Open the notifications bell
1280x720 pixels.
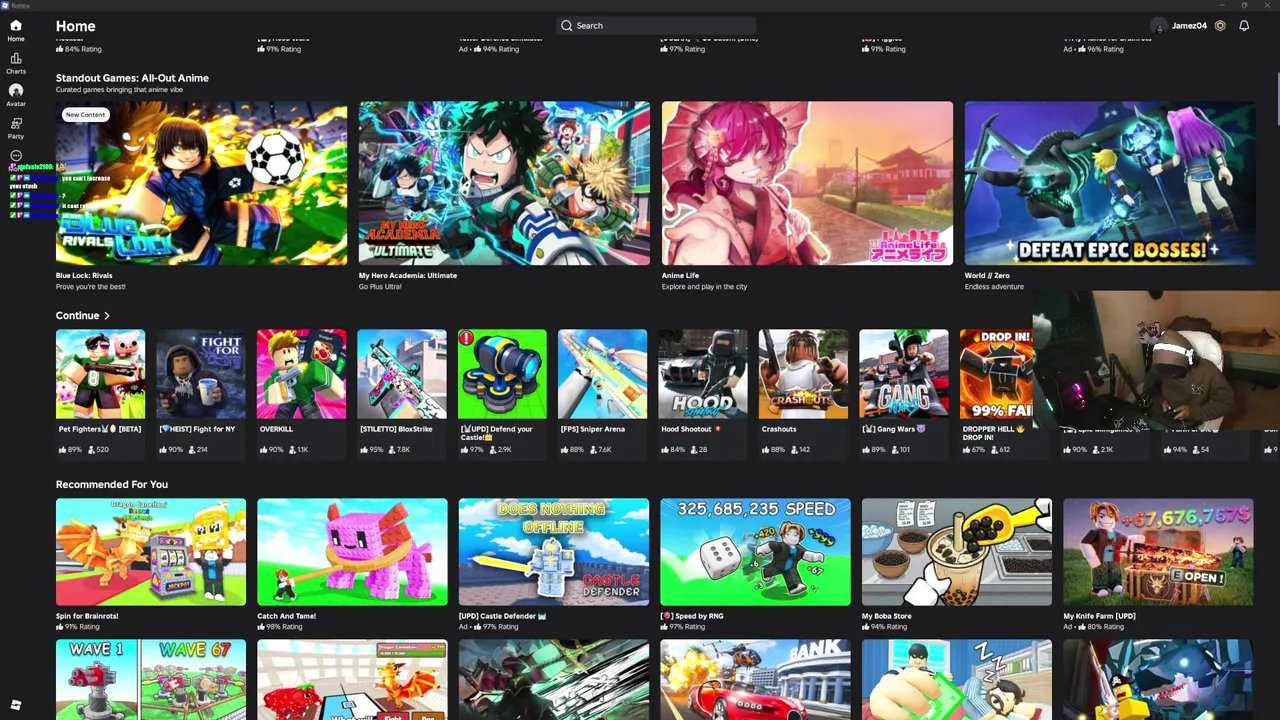[1244, 25]
